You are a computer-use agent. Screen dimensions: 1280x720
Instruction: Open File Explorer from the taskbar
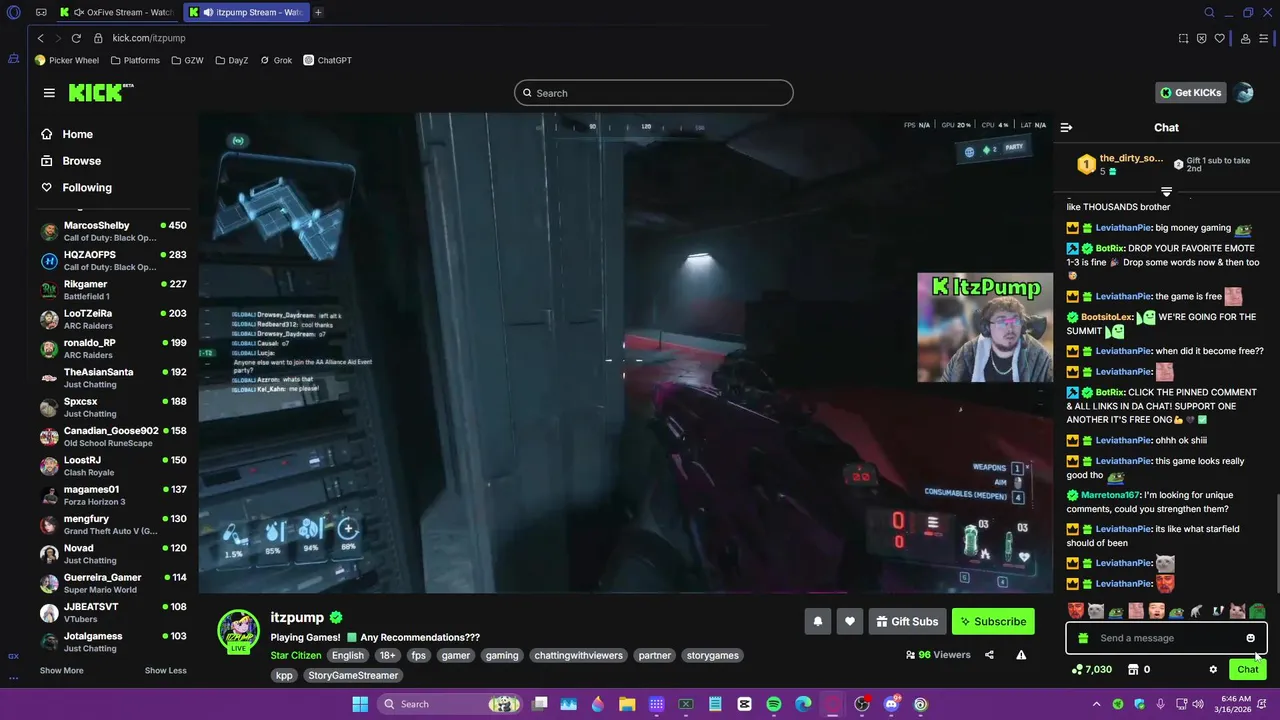click(627, 704)
